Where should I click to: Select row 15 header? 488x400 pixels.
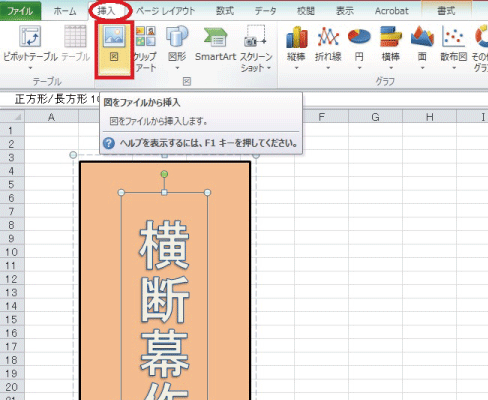(x=12, y=319)
